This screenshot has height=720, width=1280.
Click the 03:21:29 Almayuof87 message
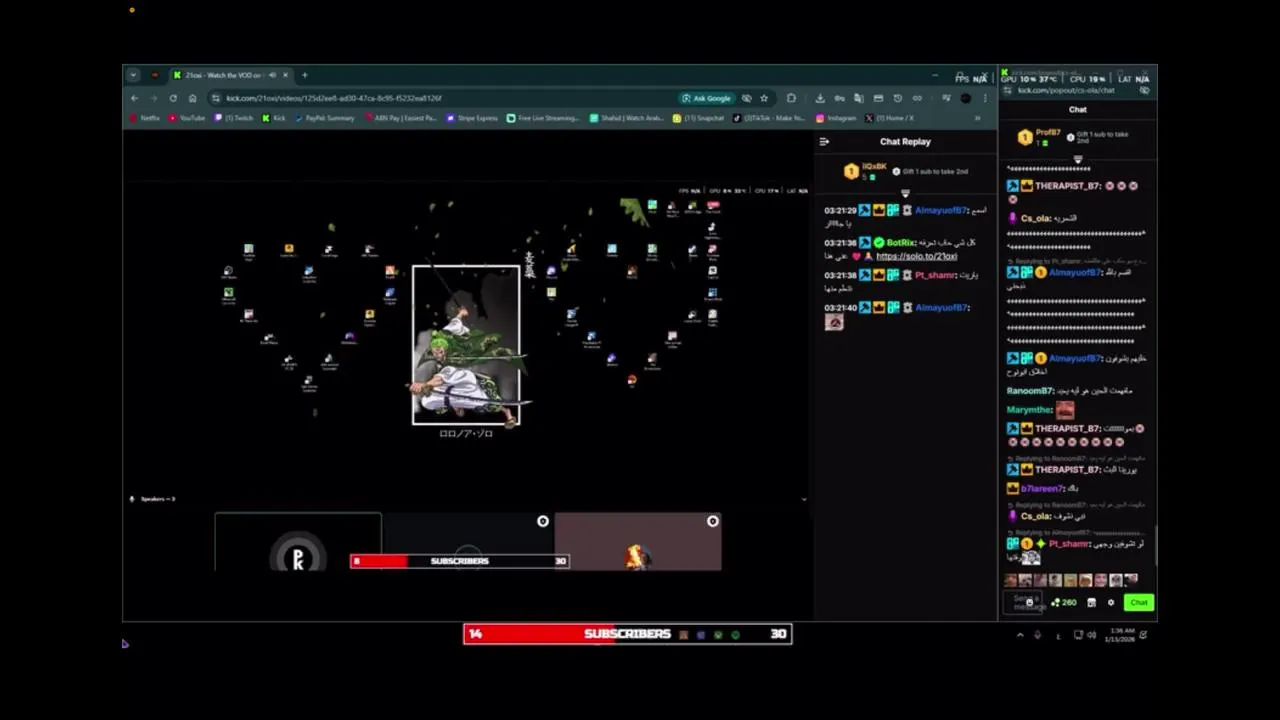[x=905, y=216]
